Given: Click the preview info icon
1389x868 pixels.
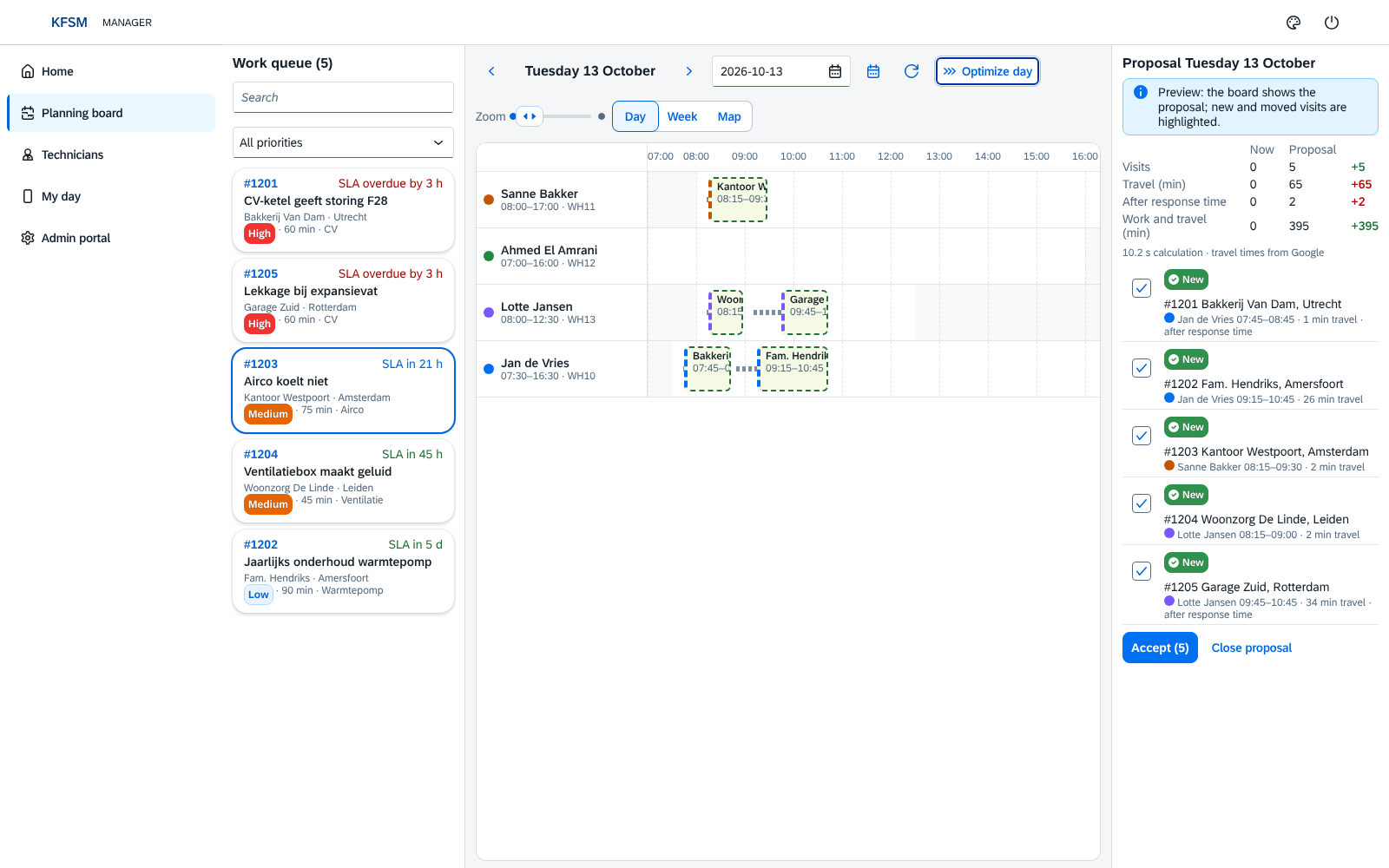Looking at the screenshot, I should click(x=1141, y=92).
